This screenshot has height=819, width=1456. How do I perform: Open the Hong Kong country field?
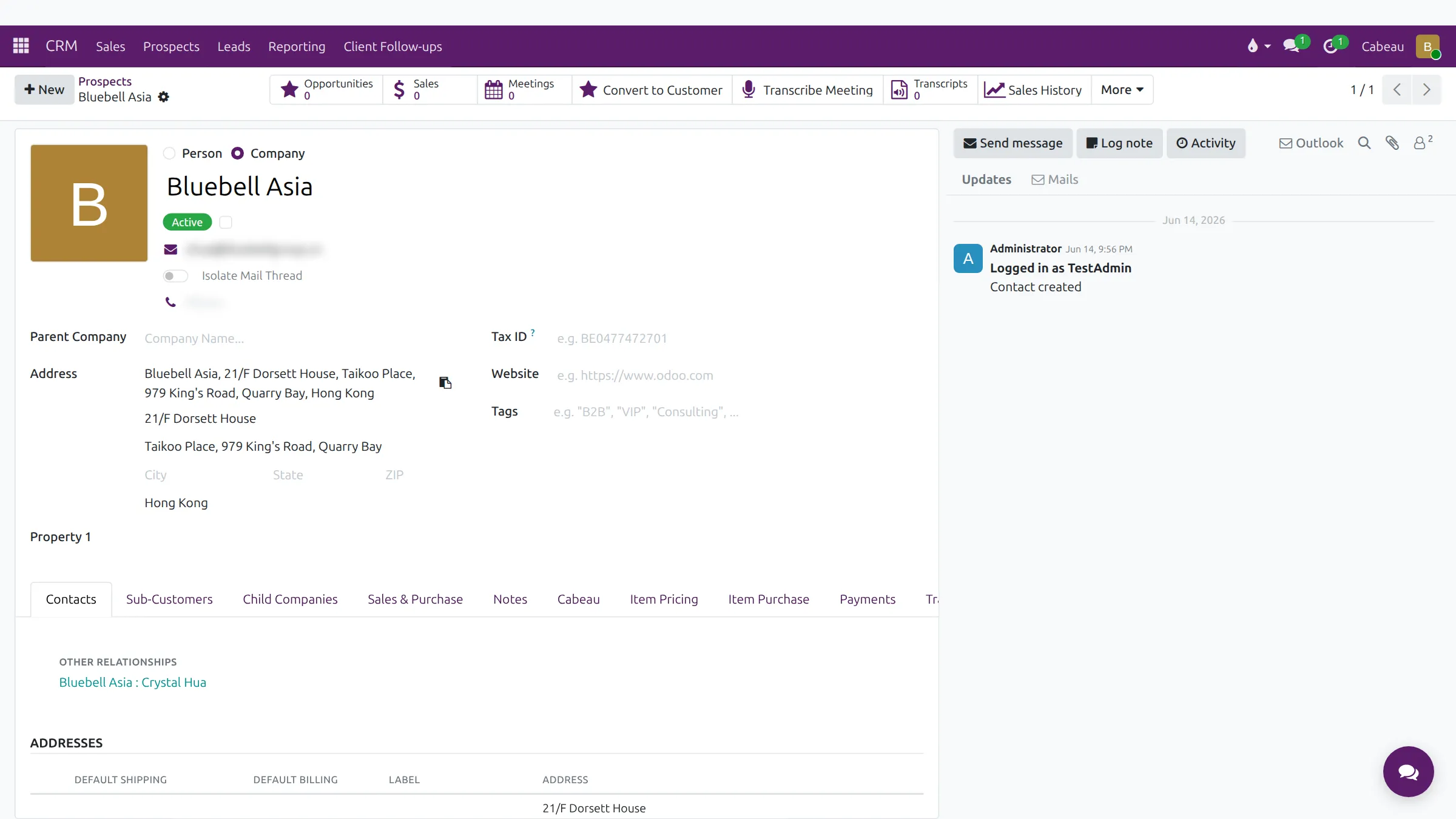[297, 503]
